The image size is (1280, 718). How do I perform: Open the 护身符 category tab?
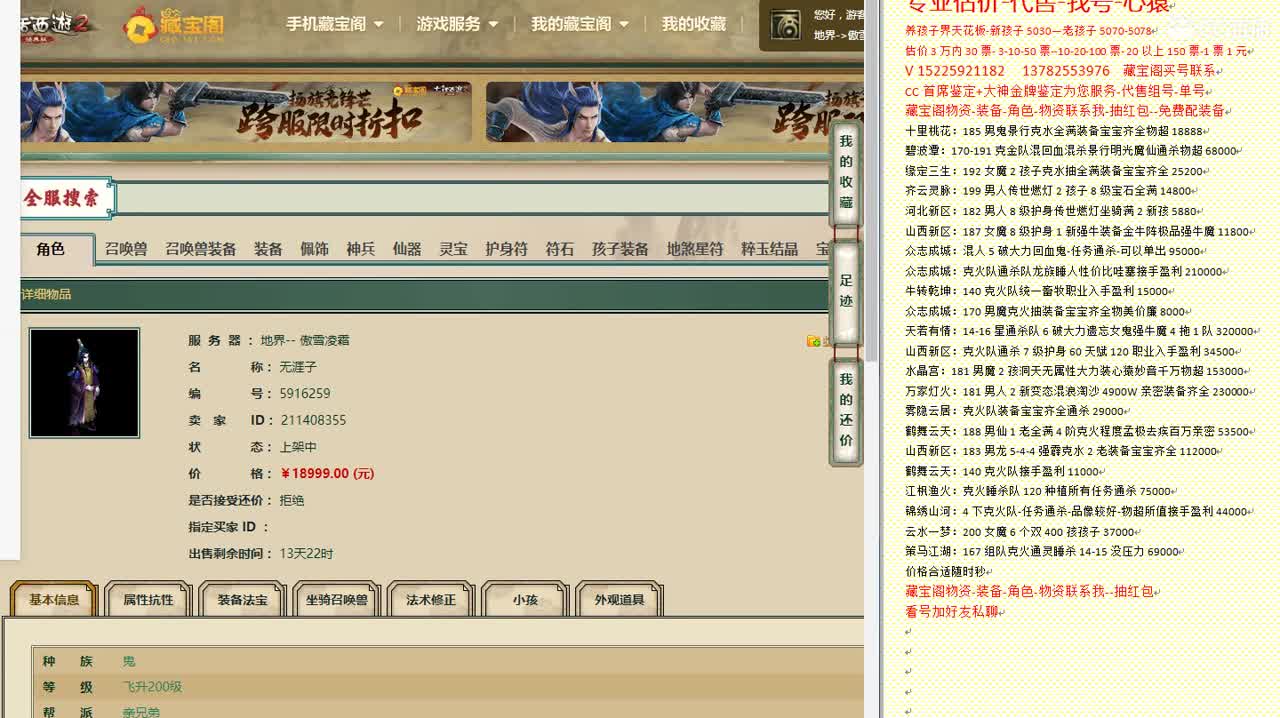[x=506, y=249]
